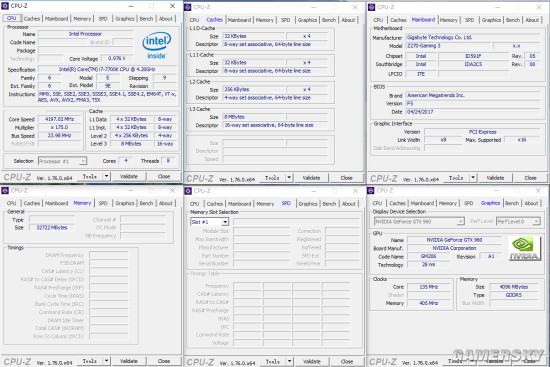Click the Specification field showing i7-7700K
The width and height of the screenshot is (550, 367).
(x=107, y=69)
